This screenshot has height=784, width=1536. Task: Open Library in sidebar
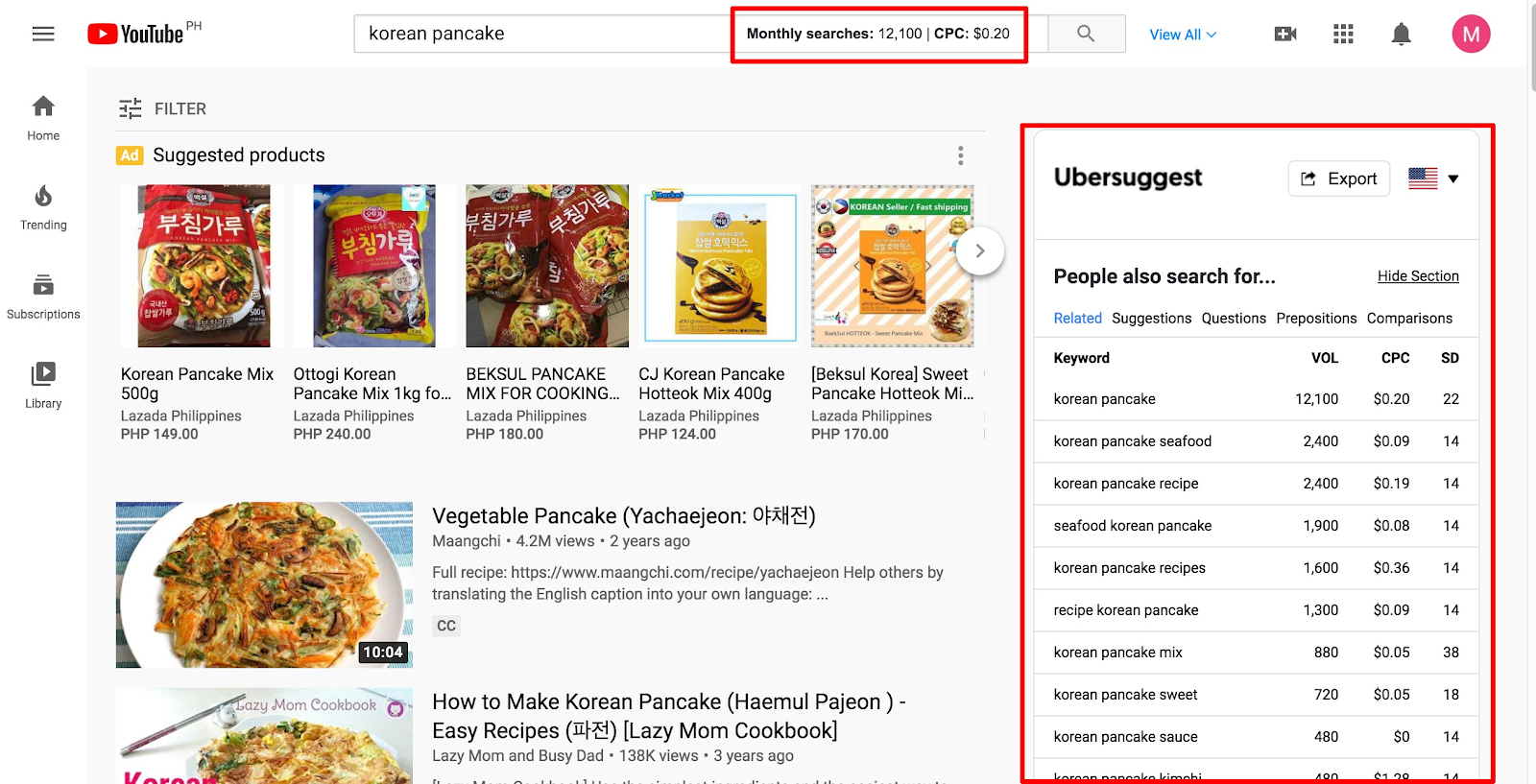point(43,386)
